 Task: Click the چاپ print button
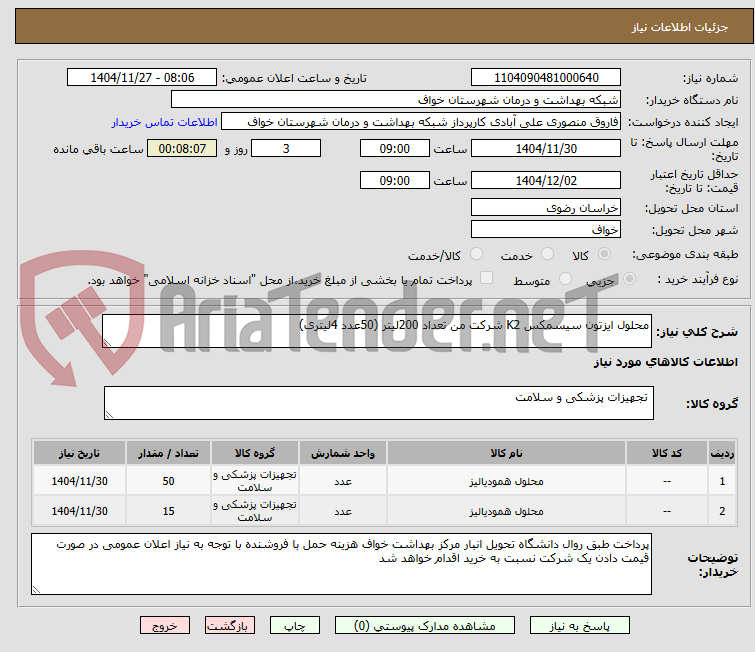294,626
